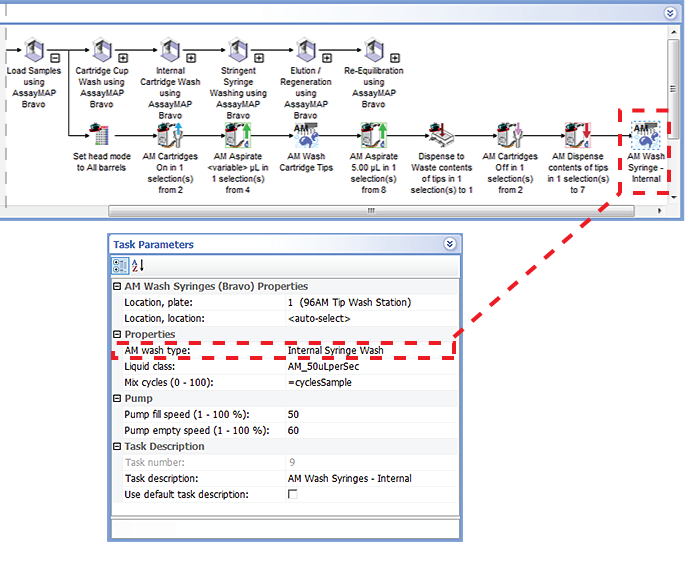Viewport: 686px width, 562px height.
Task: Click the AM Cartridges Off task icon
Action: 510,135
